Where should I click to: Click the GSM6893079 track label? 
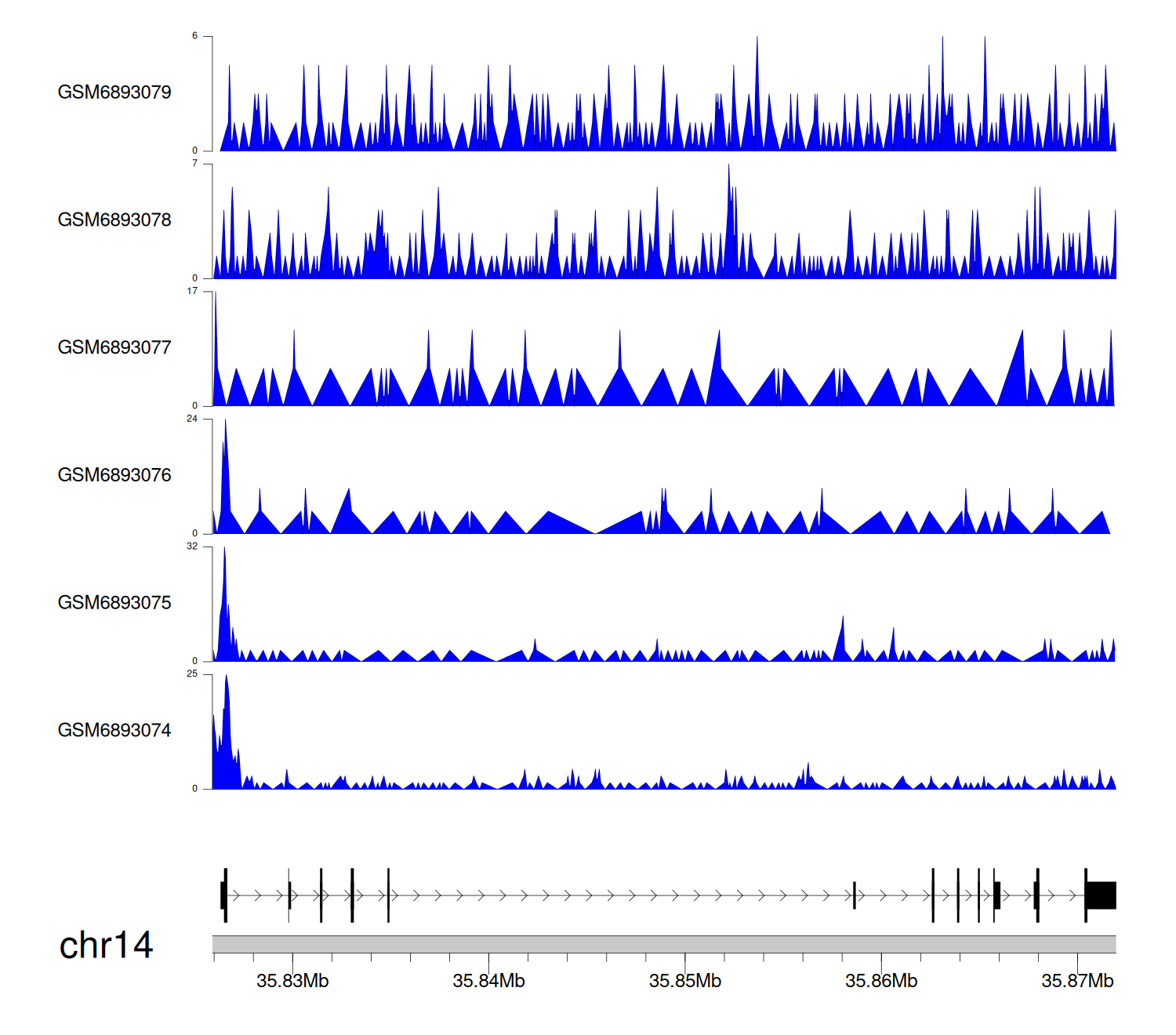(114, 93)
